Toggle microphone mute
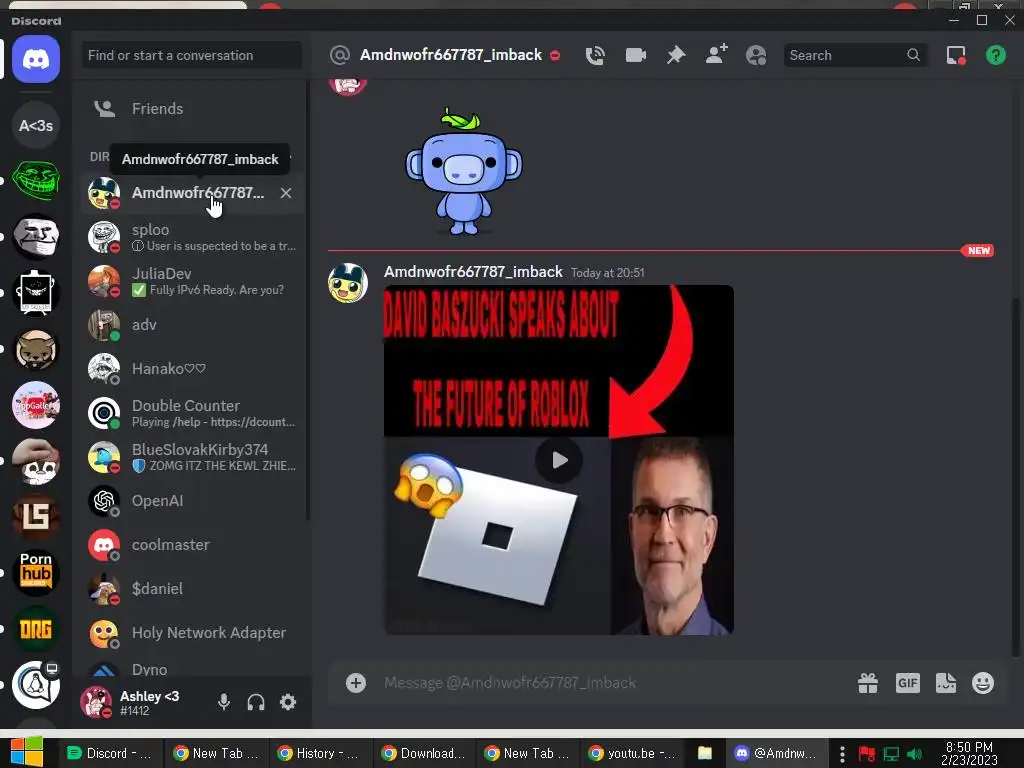Viewport: 1024px width, 768px height. point(223,702)
